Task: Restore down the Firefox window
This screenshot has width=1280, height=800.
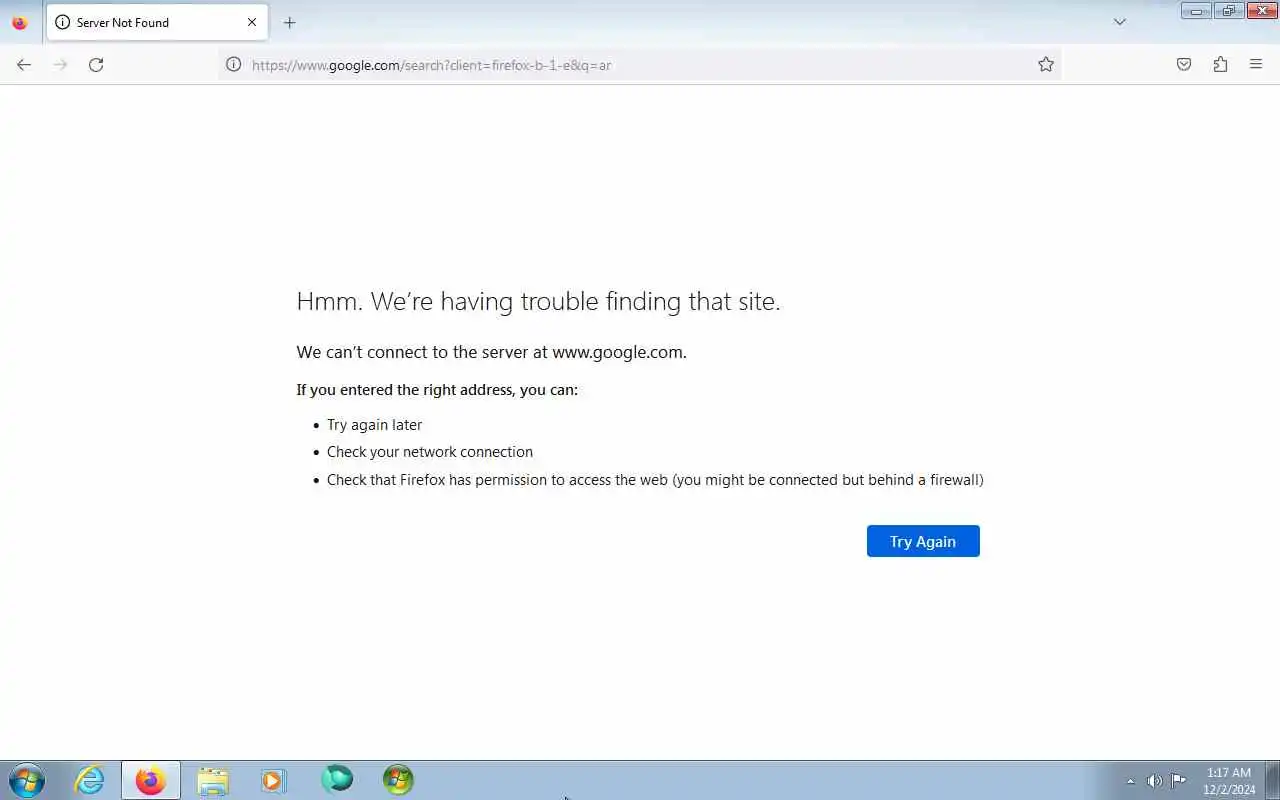Action: pyautogui.click(x=1228, y=11)
